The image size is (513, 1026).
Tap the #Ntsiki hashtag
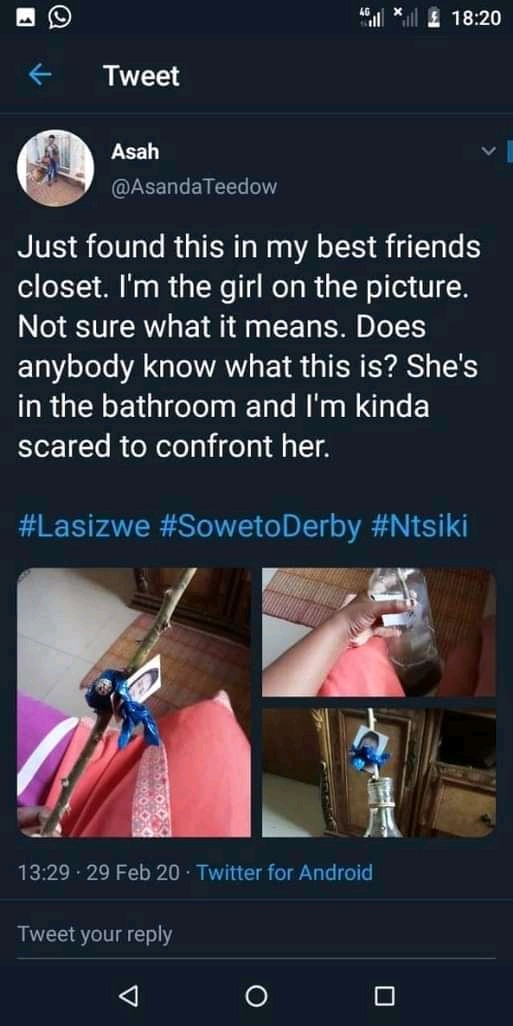(x=419, y=527)
